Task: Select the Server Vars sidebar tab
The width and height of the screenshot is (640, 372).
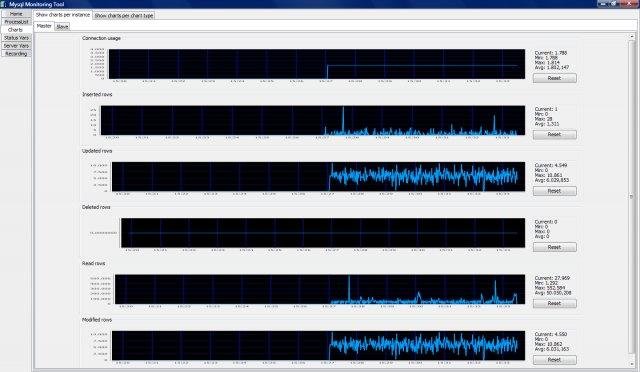Action: click(x=16, y=46)
